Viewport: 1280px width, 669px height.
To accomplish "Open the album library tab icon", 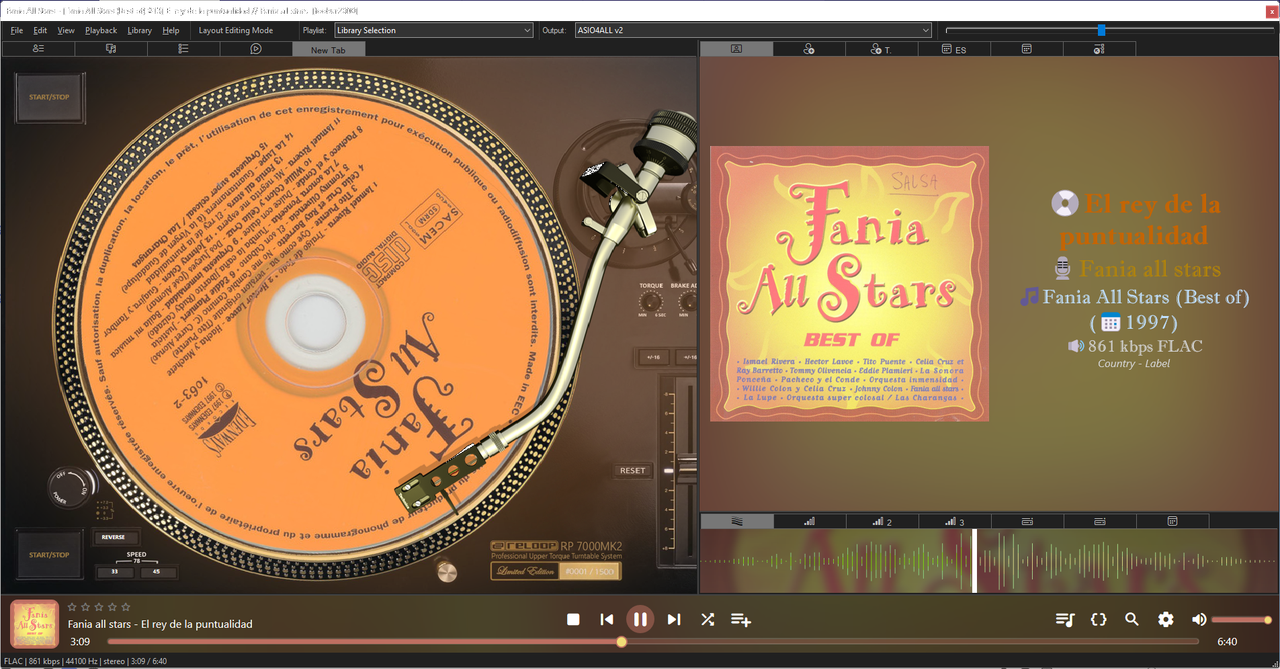I will point(110,48).
